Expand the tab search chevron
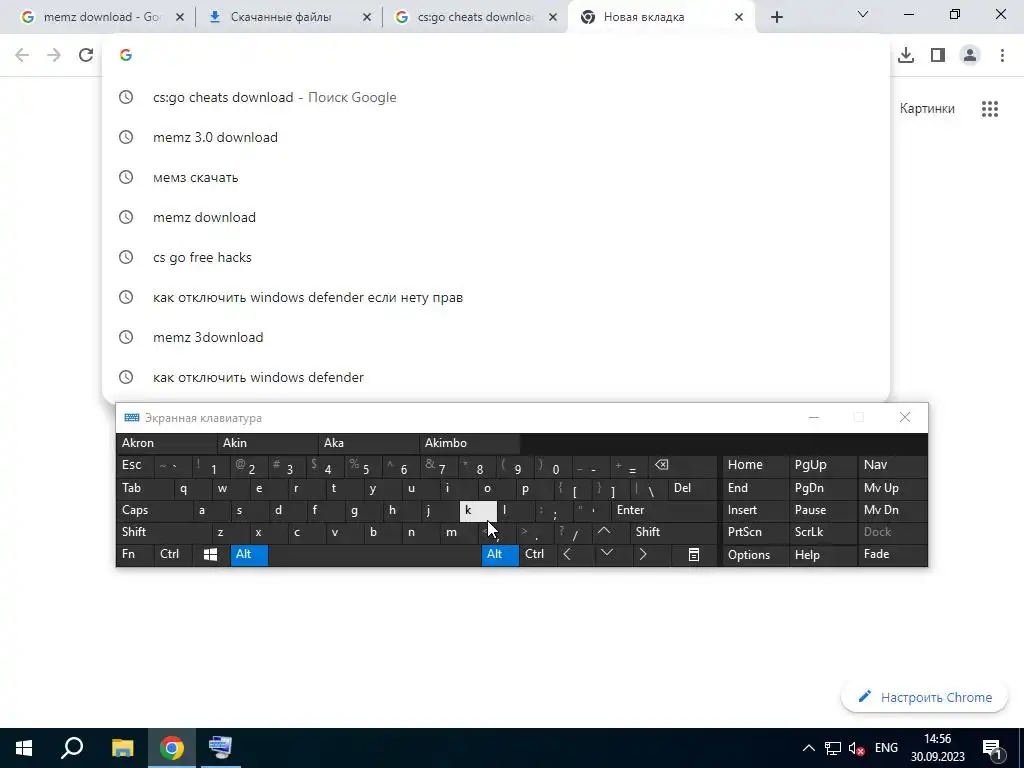The image size is (1024, 768). pos(863,14)
